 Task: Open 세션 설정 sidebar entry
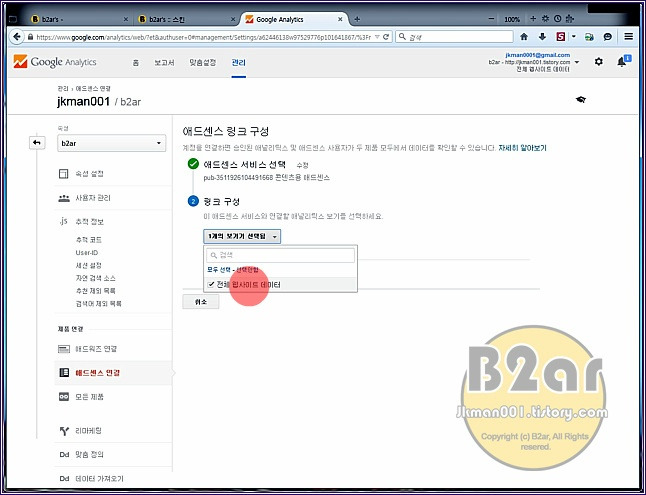(89, 265)
